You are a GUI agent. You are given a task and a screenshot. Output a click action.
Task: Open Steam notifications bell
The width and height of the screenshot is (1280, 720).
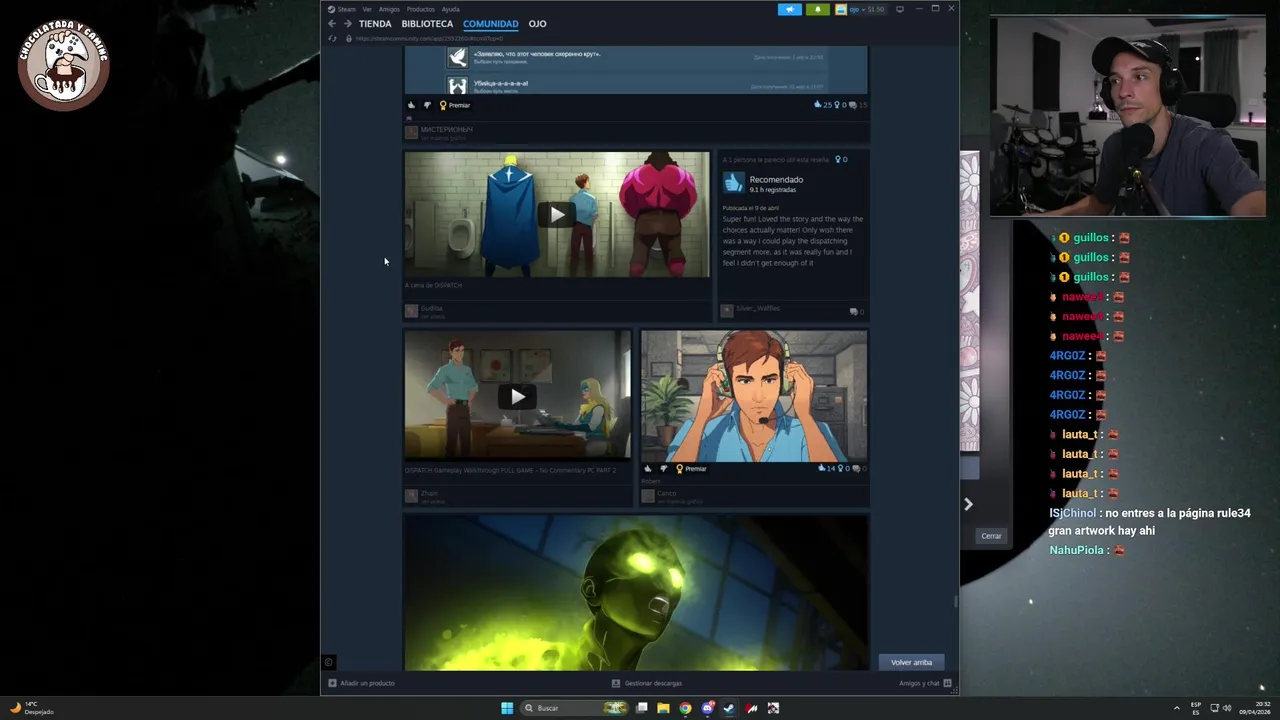click(x=817, y=9)
